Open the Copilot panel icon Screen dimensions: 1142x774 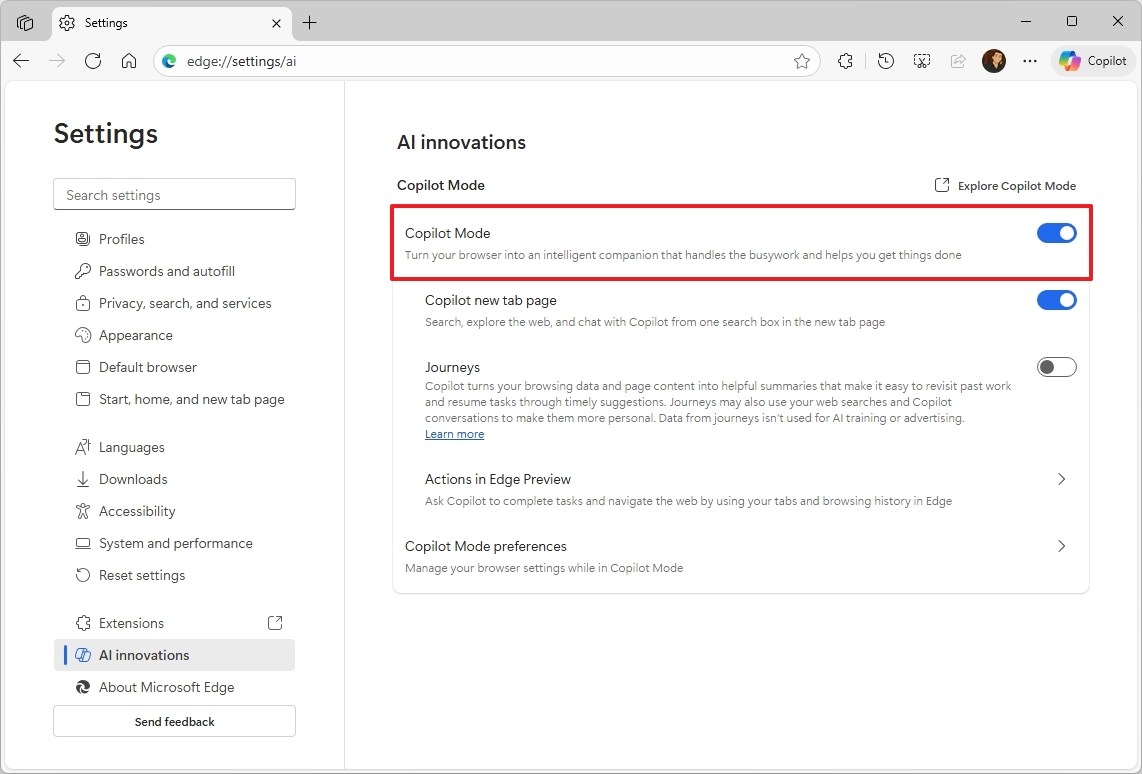tap(1092, 61)
